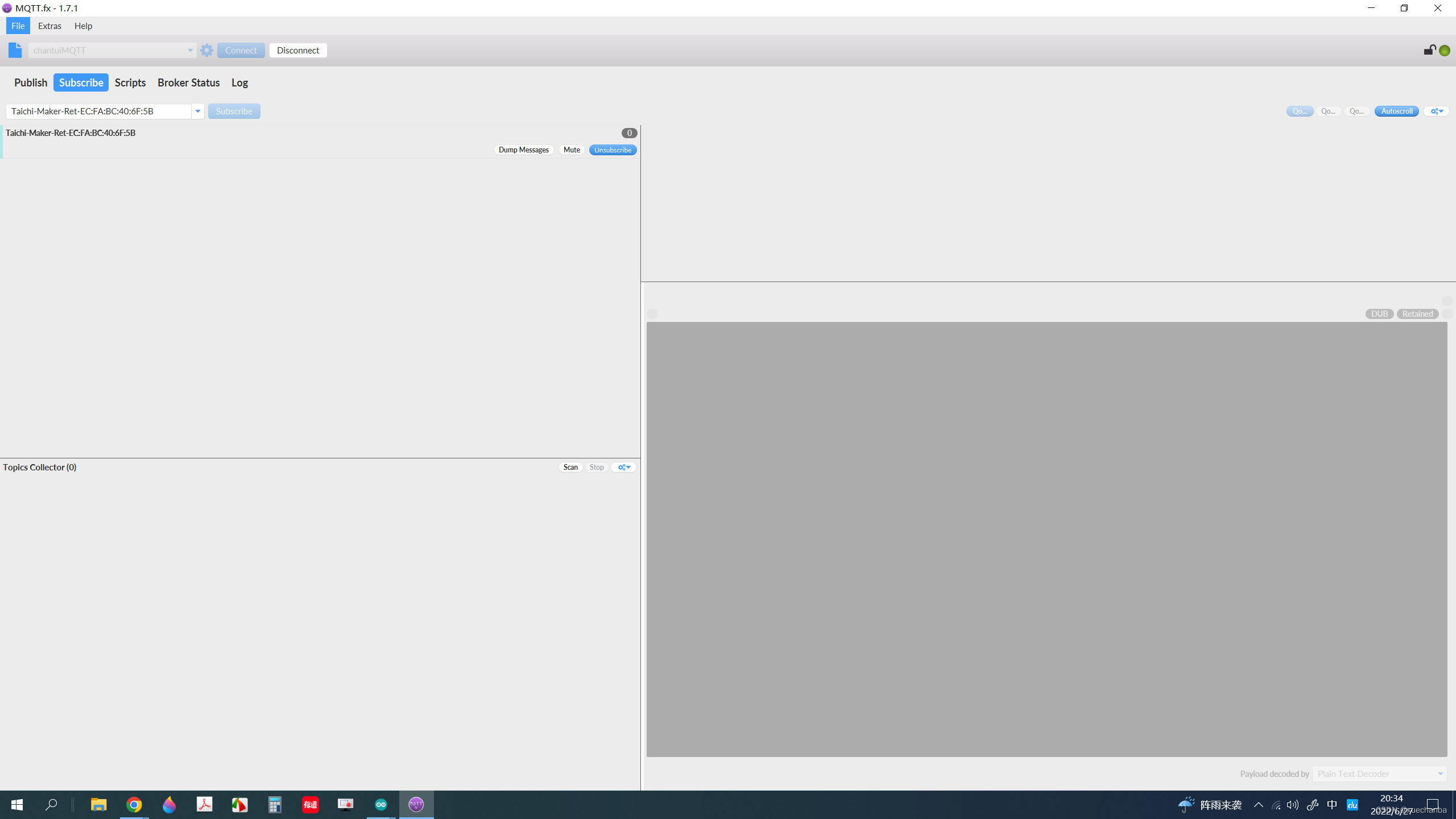Click the Scan icon in Topics Collector

pyautogui.click(x=570, y=467)
